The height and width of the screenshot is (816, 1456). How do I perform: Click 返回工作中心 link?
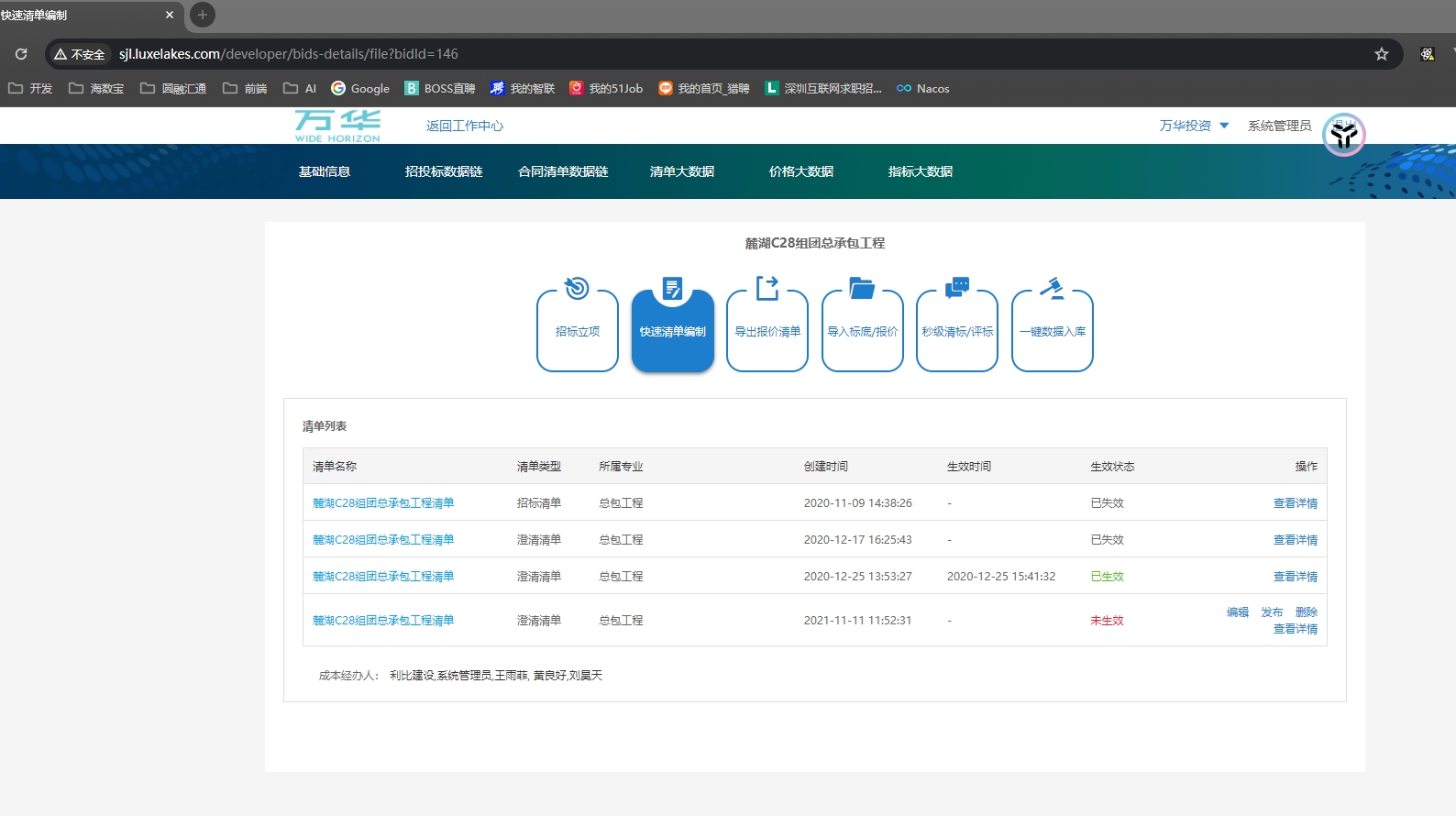[x=465, y=126]
